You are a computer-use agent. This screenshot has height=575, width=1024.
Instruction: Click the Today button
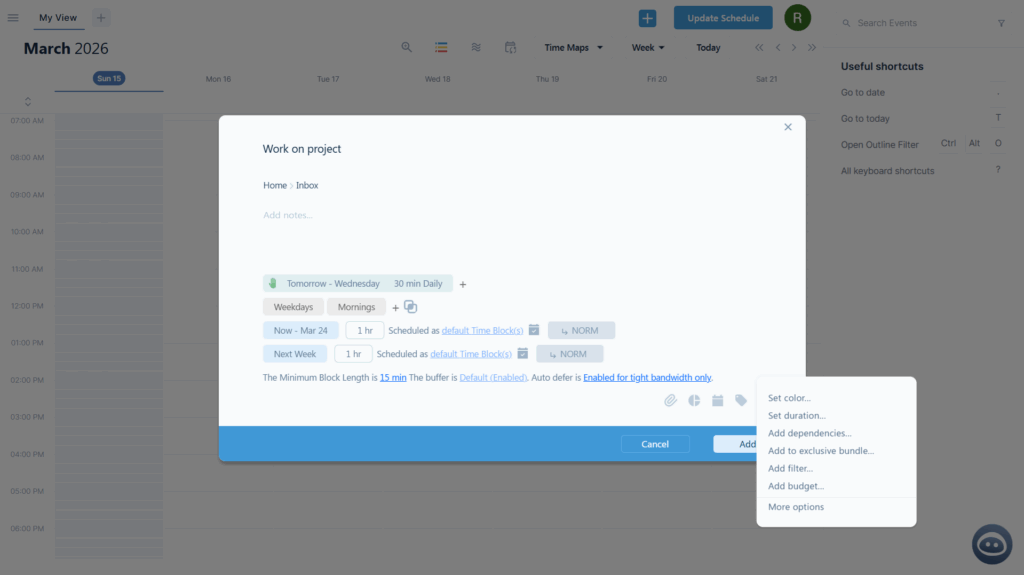pos(708,48)
